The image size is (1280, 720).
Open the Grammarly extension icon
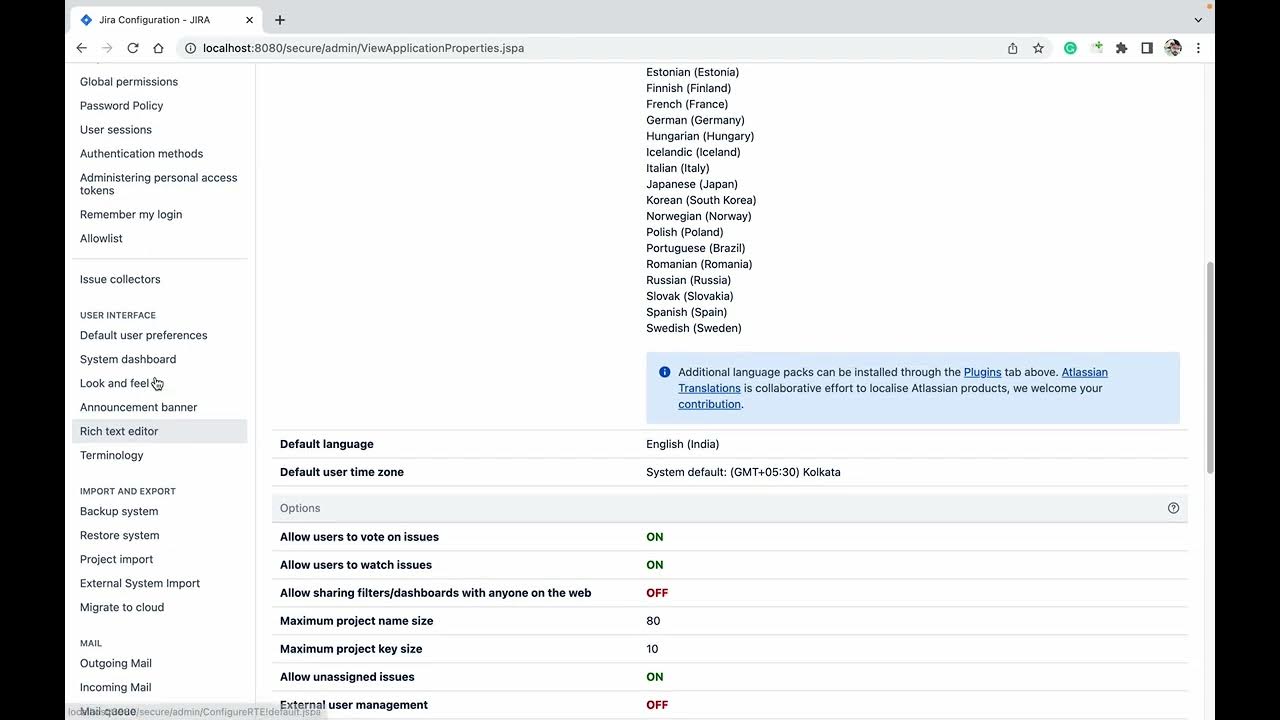pos(1070,48)
